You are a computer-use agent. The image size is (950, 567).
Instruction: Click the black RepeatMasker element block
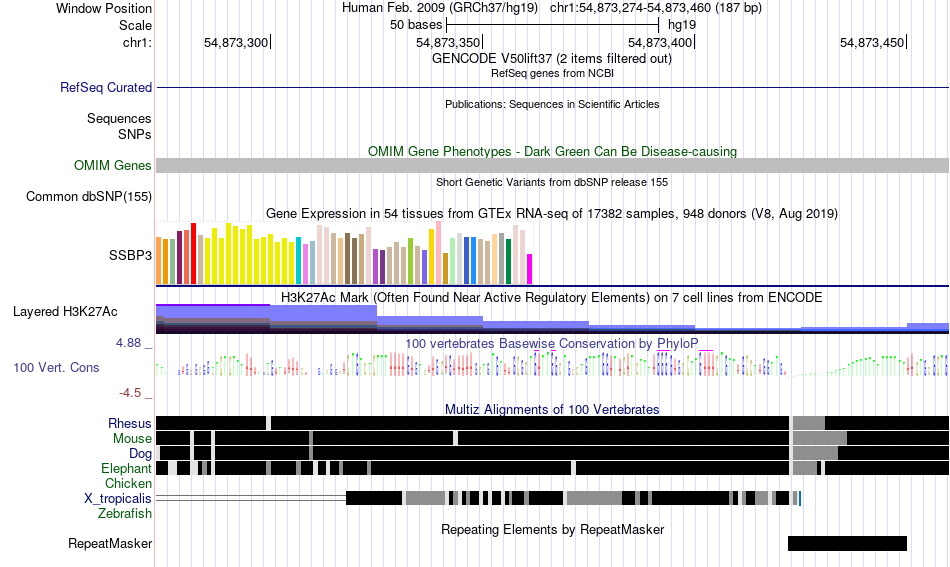coord(847,543)
